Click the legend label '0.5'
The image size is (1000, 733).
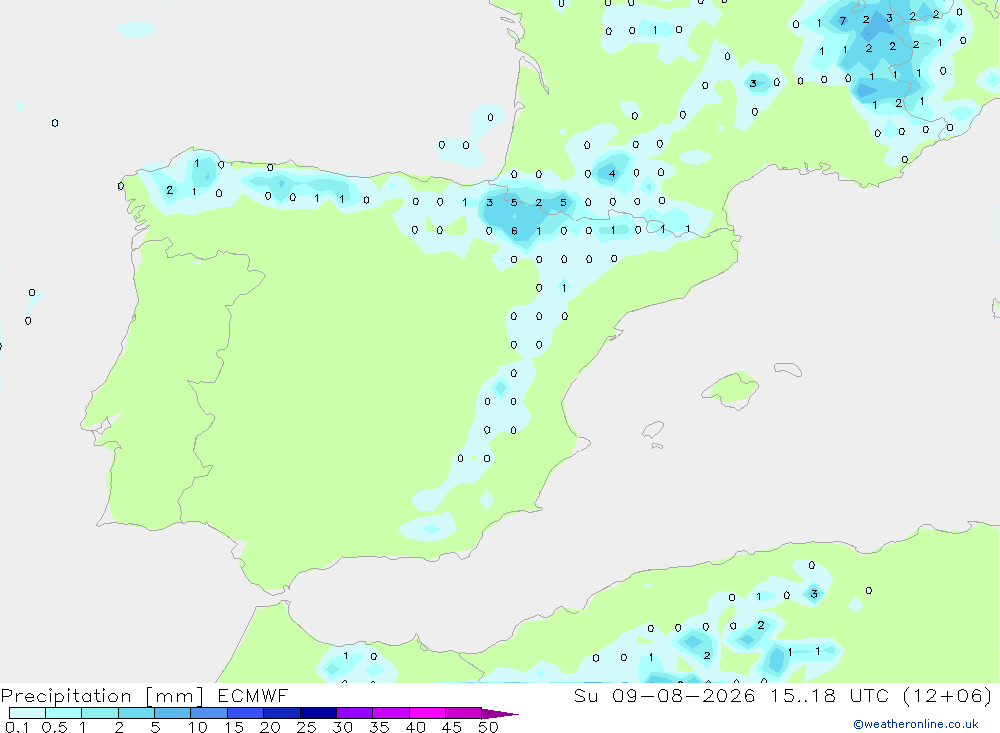pyautogui.click(x=54, y=727)
